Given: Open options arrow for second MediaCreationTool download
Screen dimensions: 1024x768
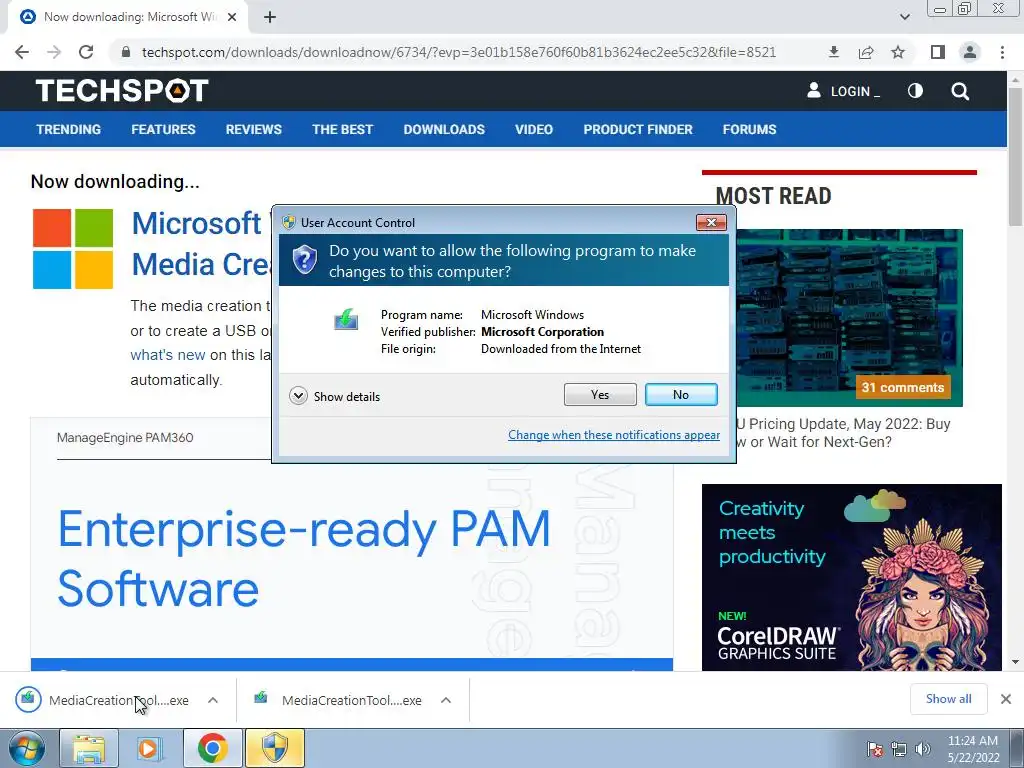Looking at the screenshot, I should pyautogui.click(x=446, y=700).
